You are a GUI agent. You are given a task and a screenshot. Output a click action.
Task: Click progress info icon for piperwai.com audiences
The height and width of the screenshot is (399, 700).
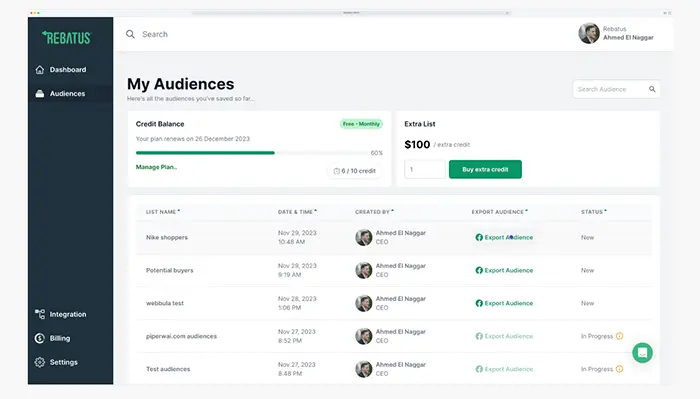pos(619,336)
